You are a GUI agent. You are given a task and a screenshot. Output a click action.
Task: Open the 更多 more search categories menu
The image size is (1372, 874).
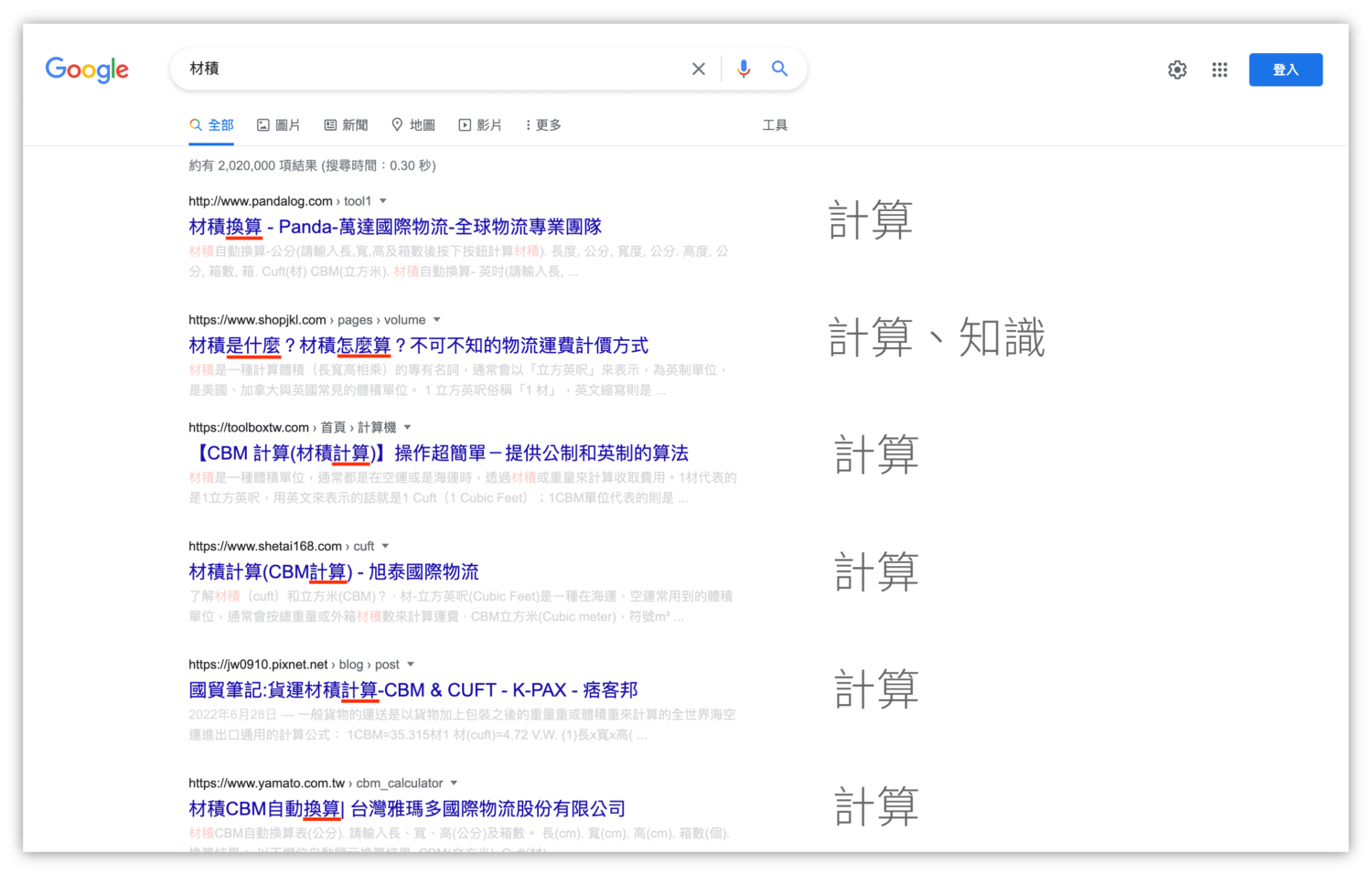[x=542, y=124]
